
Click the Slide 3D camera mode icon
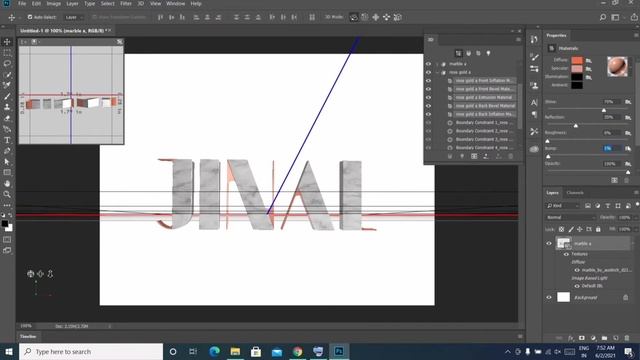(x=386, y=17)
